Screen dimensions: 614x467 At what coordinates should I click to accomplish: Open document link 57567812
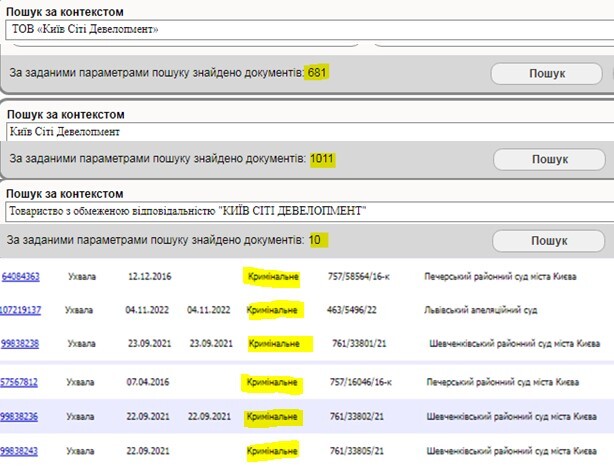tap(21, 382)
